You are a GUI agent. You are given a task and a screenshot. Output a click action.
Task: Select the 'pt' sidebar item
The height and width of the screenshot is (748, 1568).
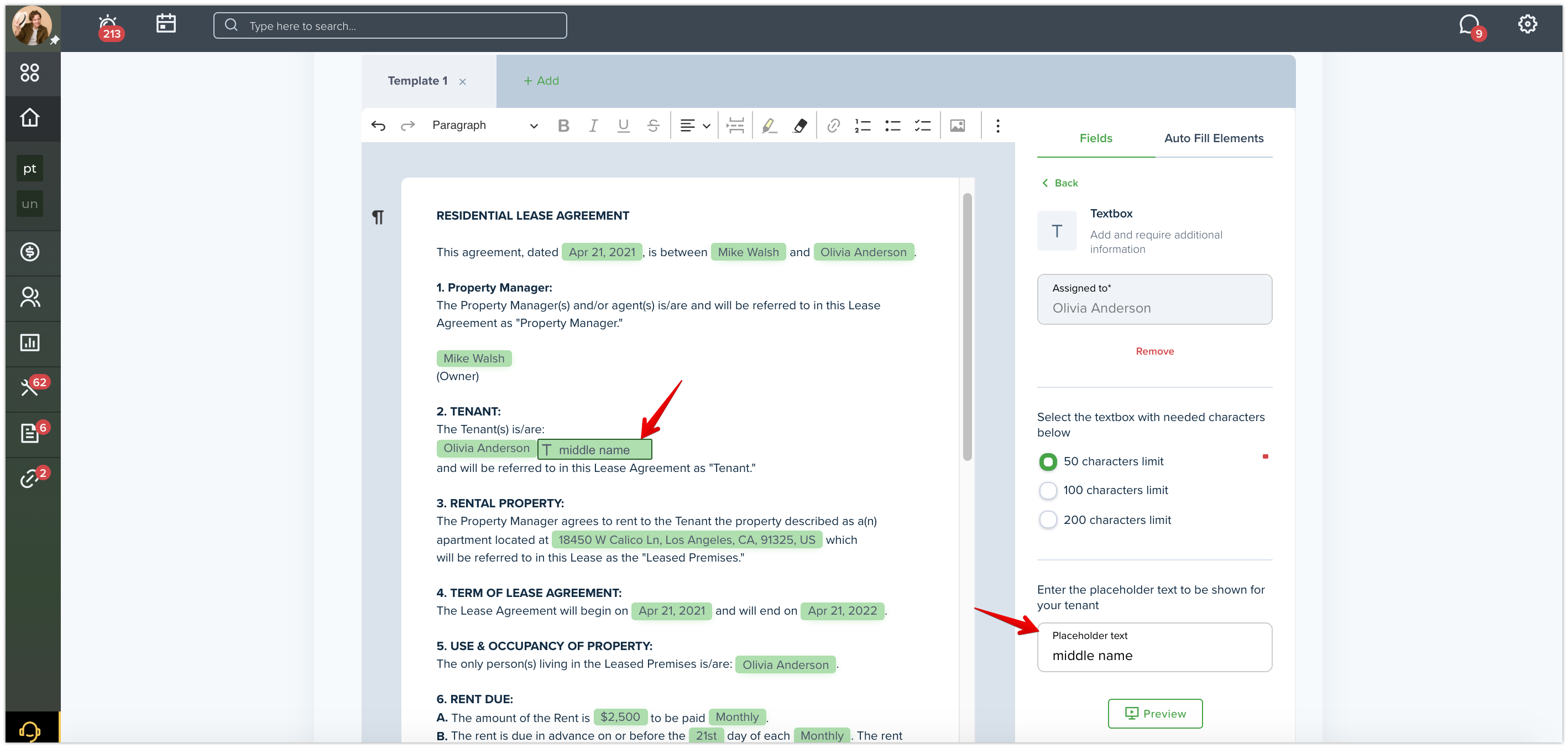coord(30,169)
